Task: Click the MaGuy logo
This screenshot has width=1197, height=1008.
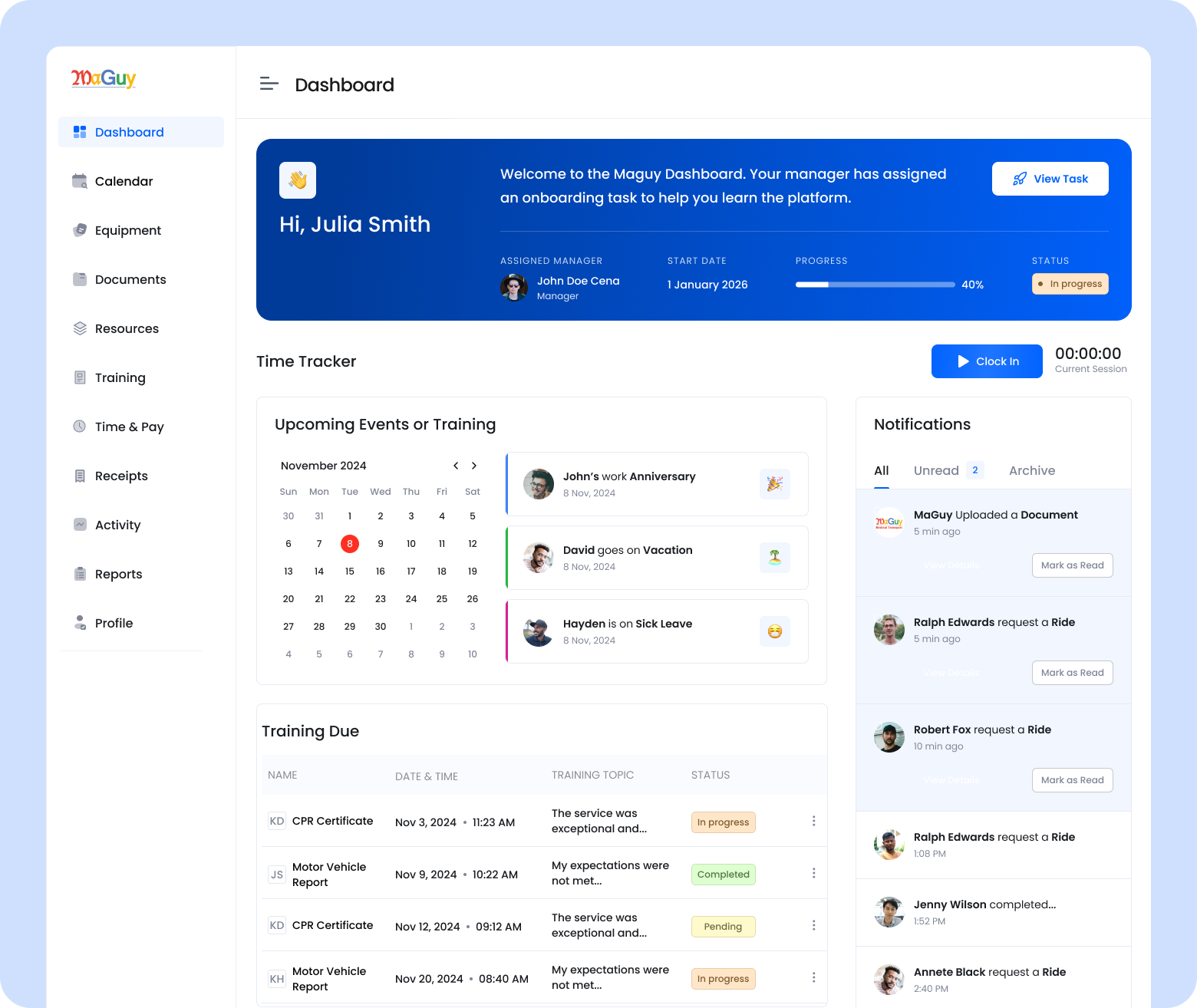Action: 104,78
